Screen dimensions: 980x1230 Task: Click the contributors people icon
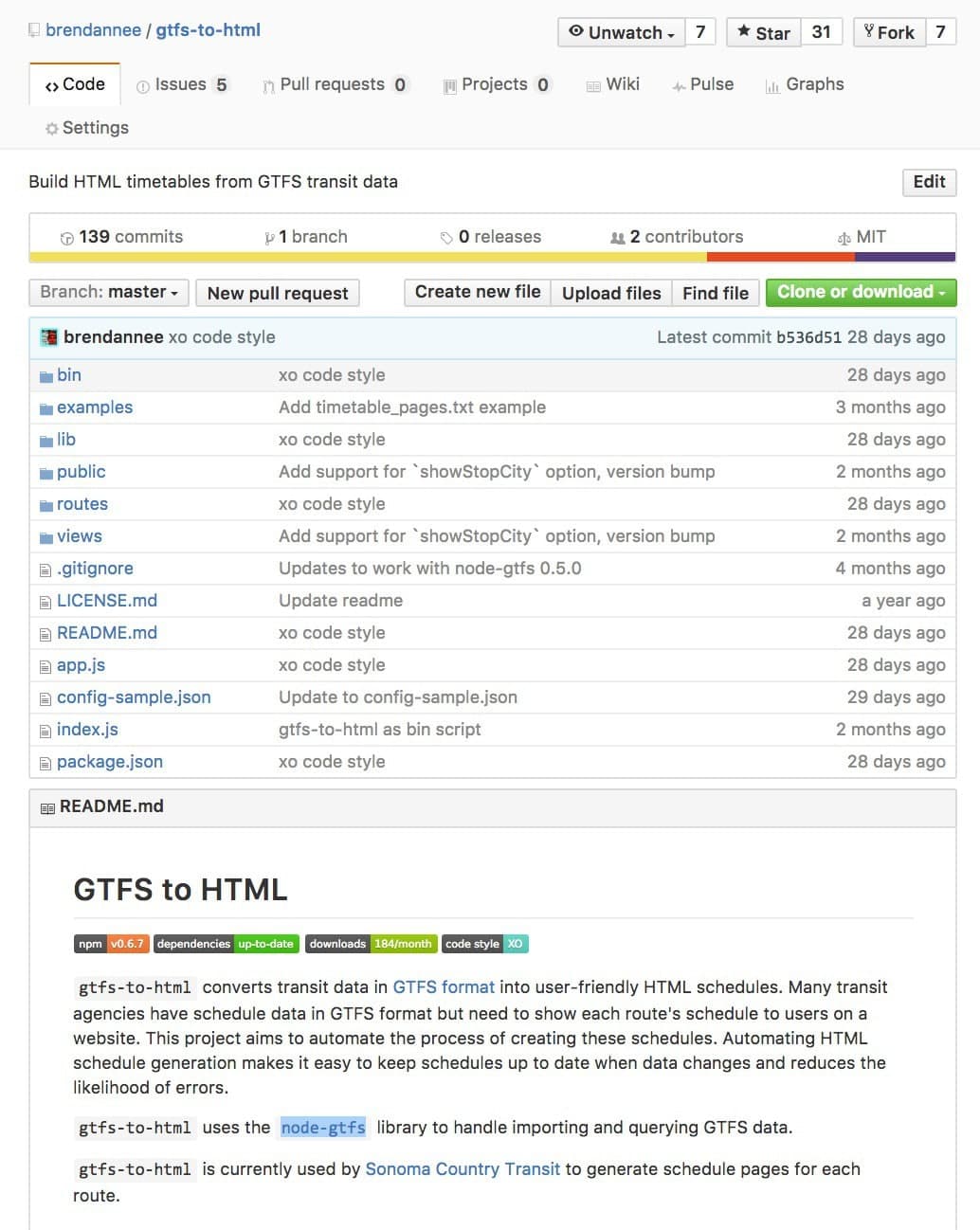click(618, 238)
